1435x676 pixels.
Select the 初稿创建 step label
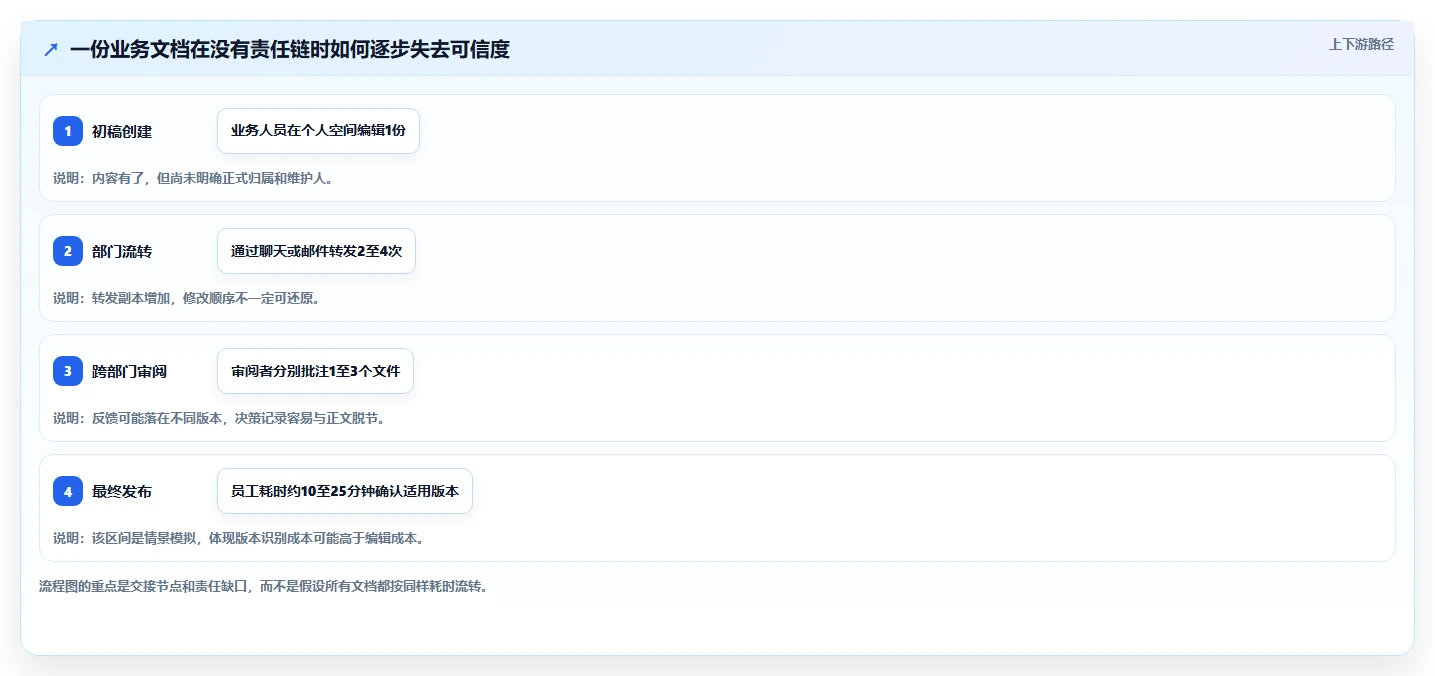tap(122, 131)
